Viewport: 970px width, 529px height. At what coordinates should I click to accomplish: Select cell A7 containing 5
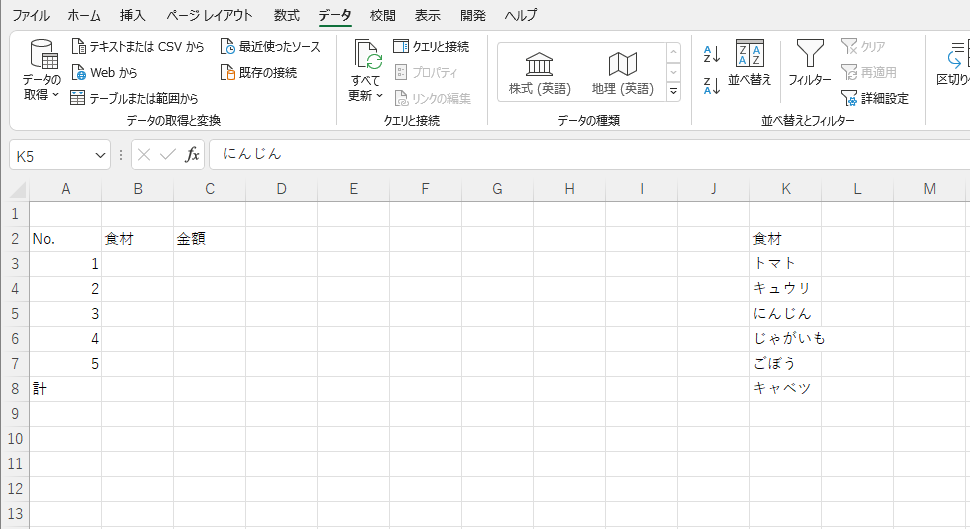pyautogui.click(x=66, y=364)
